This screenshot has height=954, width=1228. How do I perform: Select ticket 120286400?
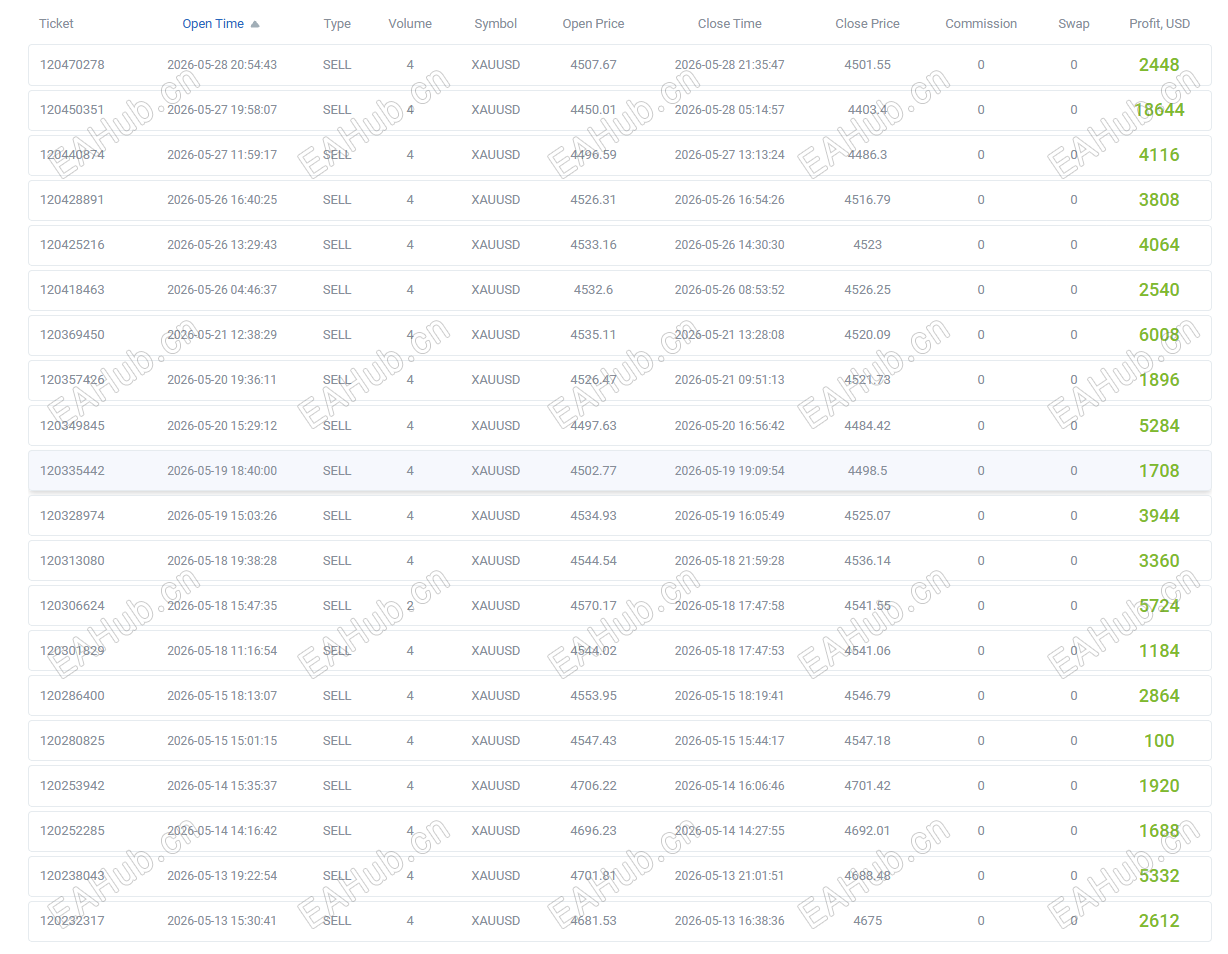pyautogui.click(x=72, y=696)
